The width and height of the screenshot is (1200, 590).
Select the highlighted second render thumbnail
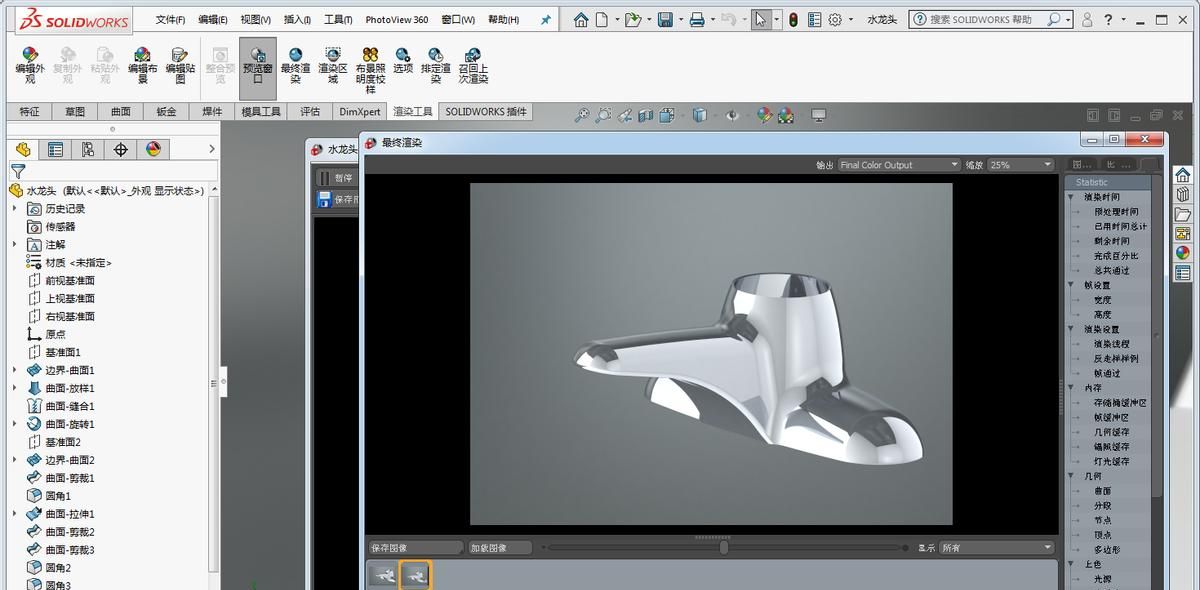coord(415,575)
